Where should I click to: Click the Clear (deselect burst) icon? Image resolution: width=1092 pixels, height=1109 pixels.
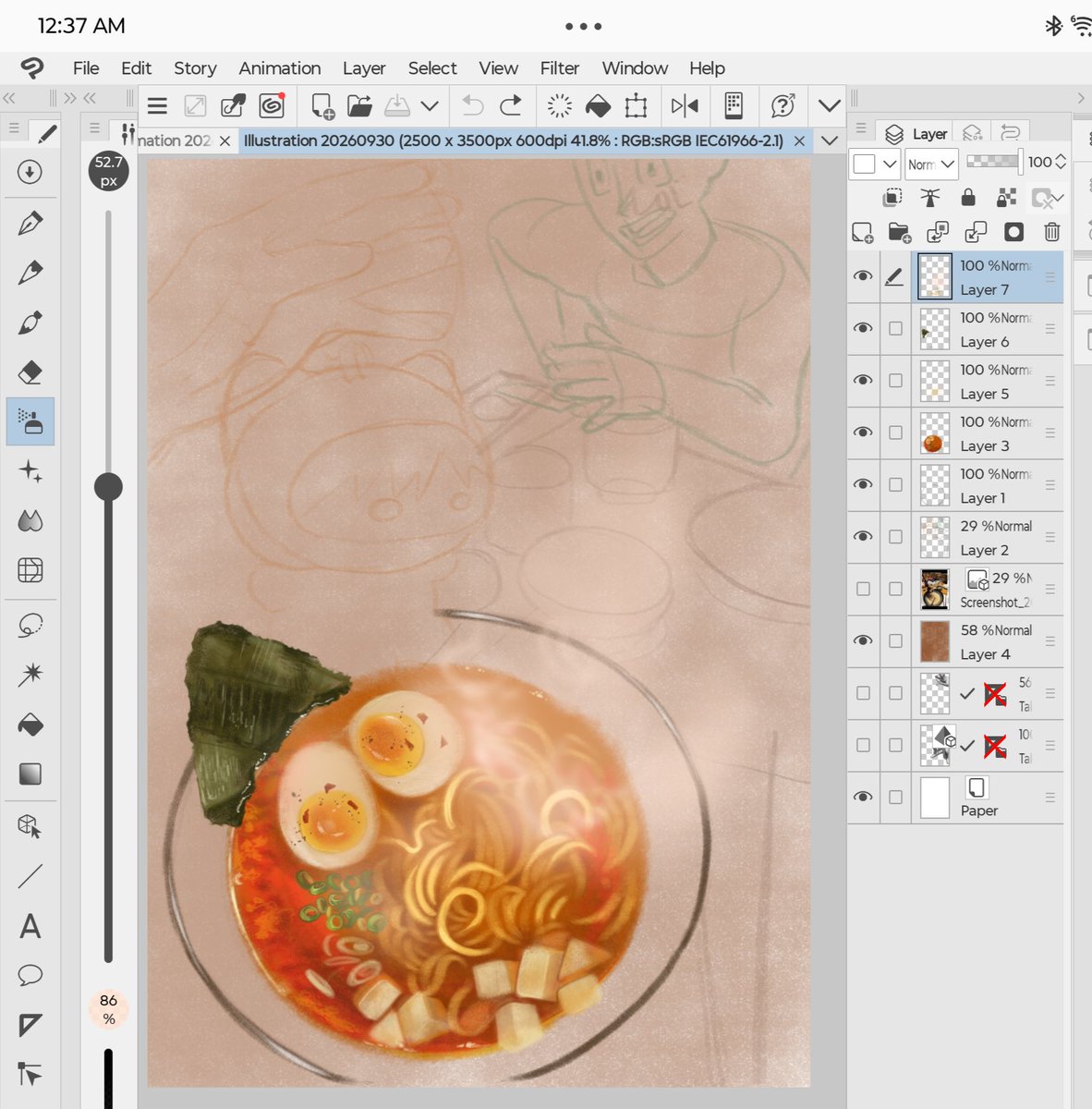pos(559,106)
